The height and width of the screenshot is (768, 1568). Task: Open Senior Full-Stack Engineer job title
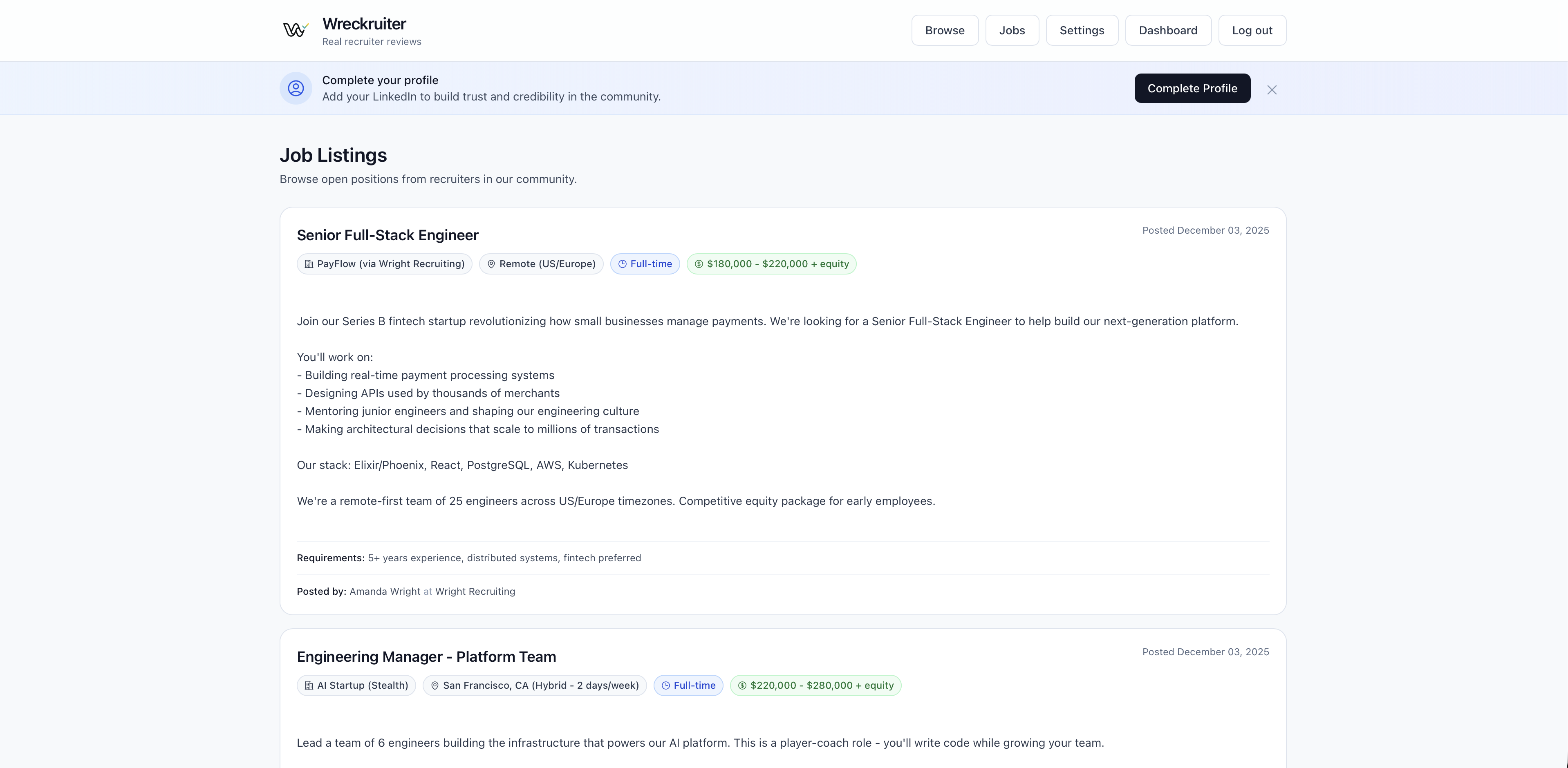(387, 236)
